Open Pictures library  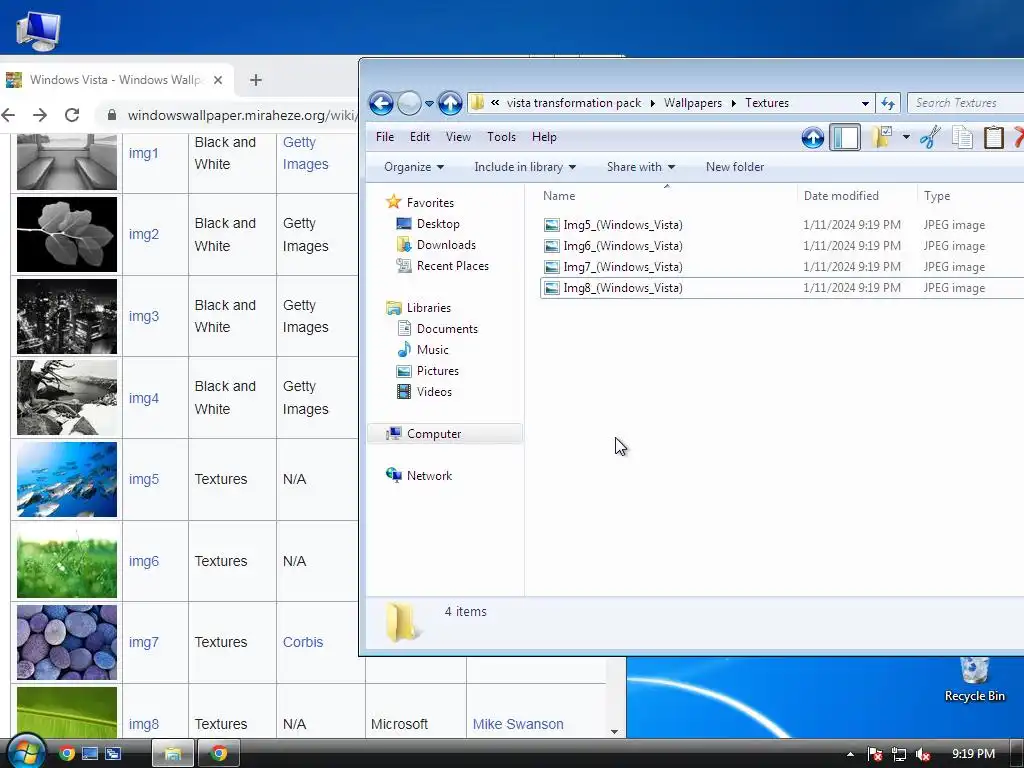click(x=438, y=370)
